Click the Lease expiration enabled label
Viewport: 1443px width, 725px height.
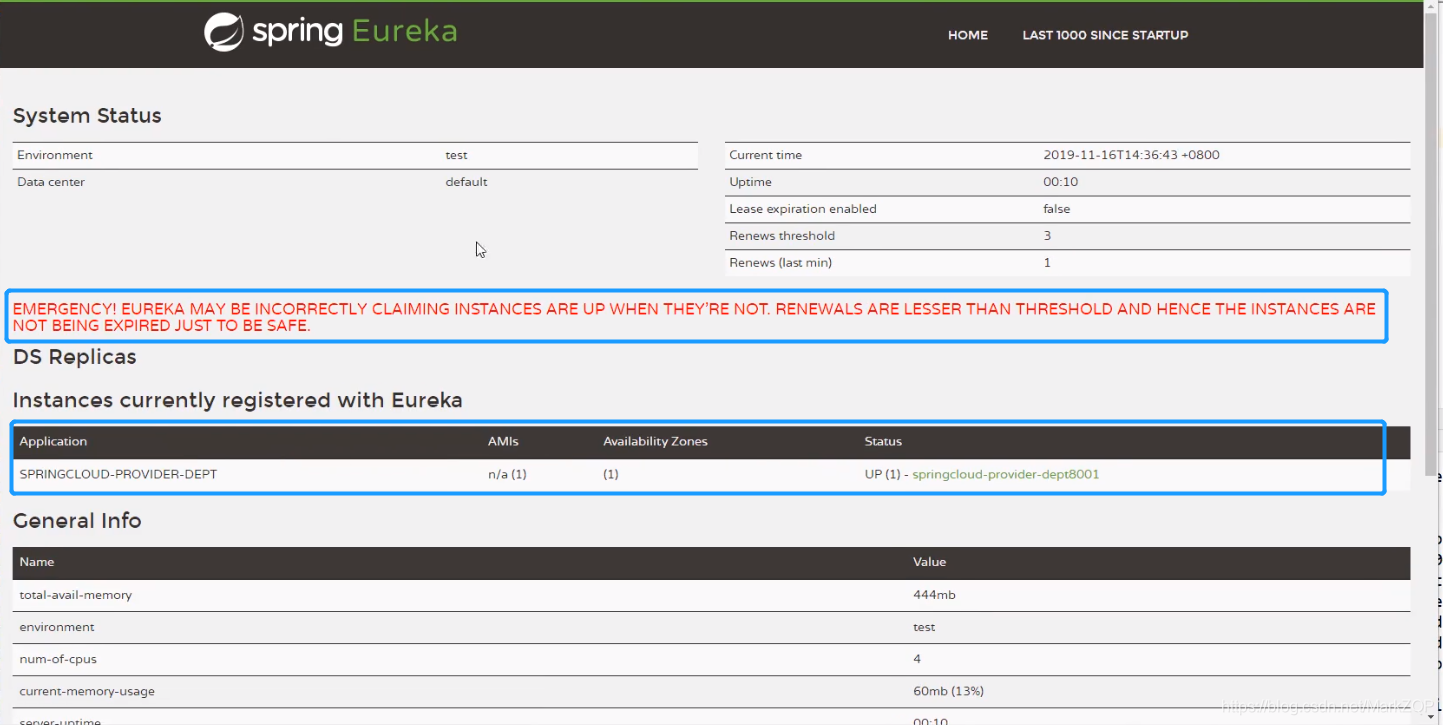pos(802,209)
